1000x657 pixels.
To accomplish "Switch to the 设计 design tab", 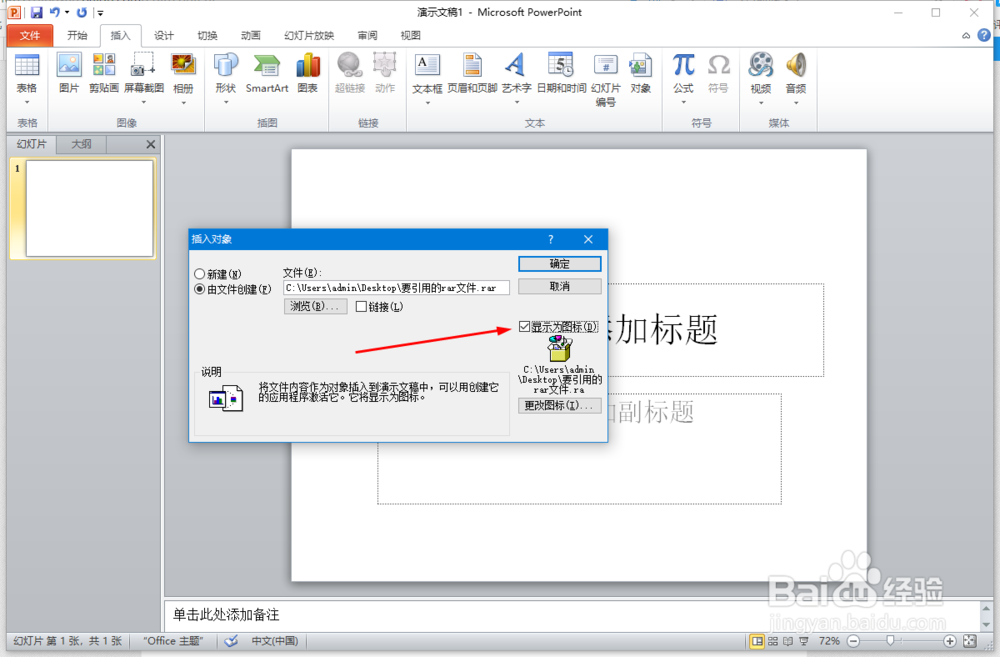I will point(164,36).
